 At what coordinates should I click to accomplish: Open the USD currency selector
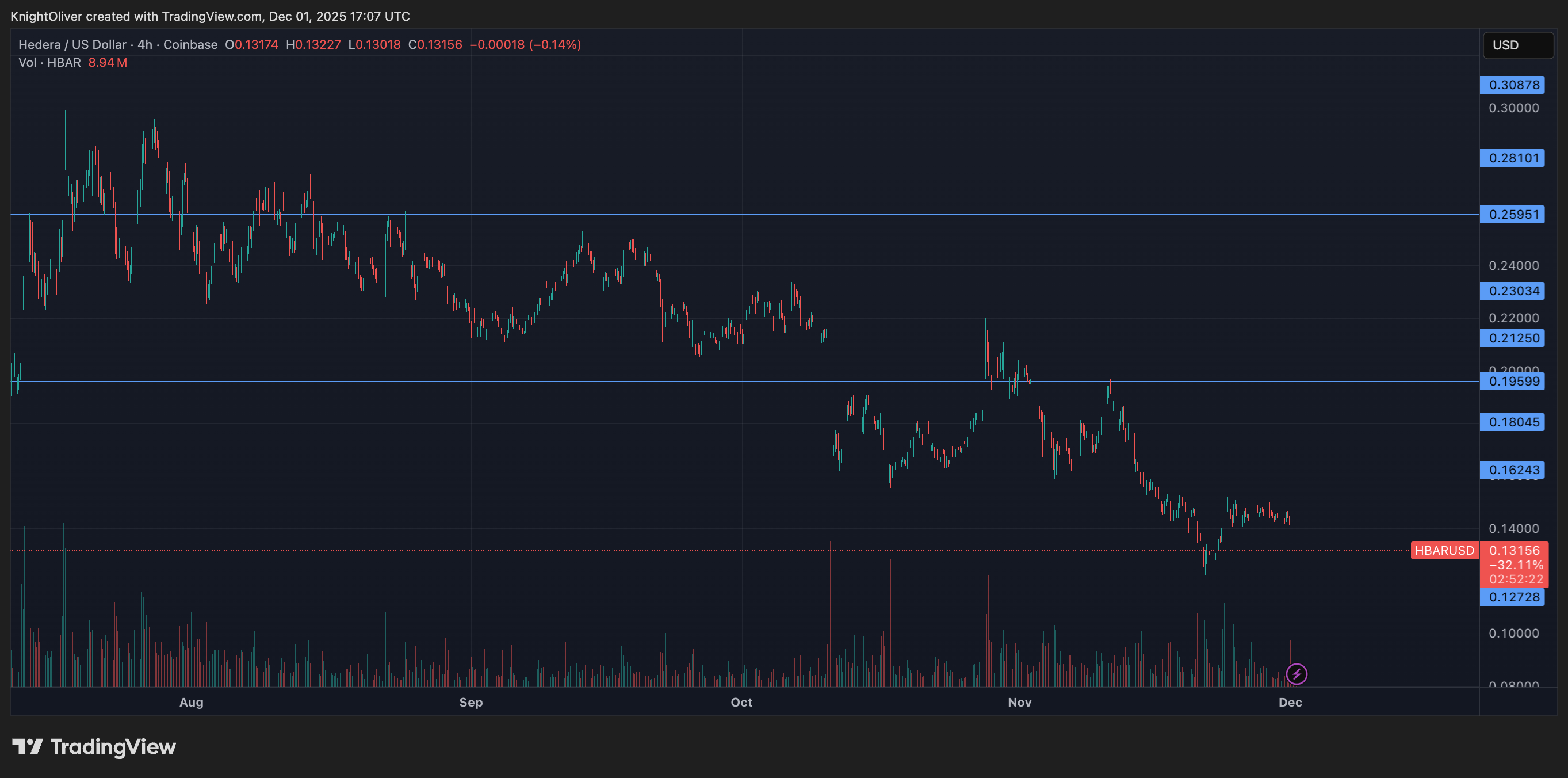(x=1517, y=45)
